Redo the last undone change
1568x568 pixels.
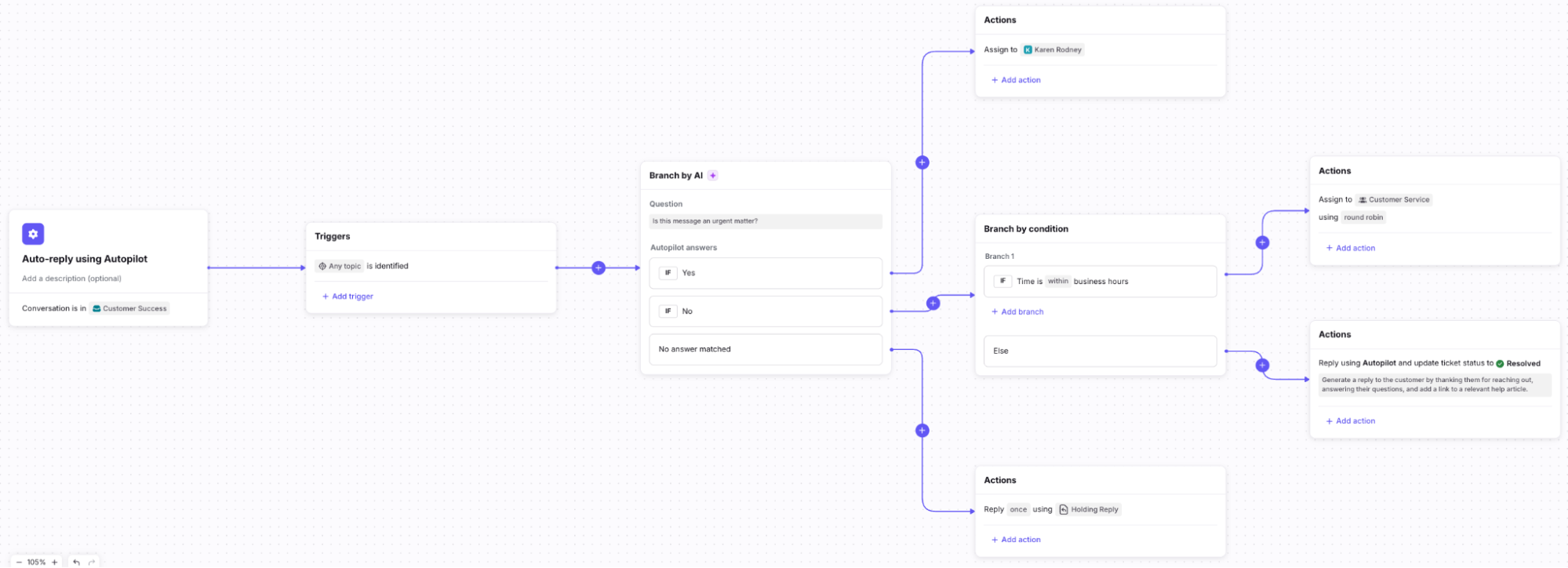(x=92, y=562)
